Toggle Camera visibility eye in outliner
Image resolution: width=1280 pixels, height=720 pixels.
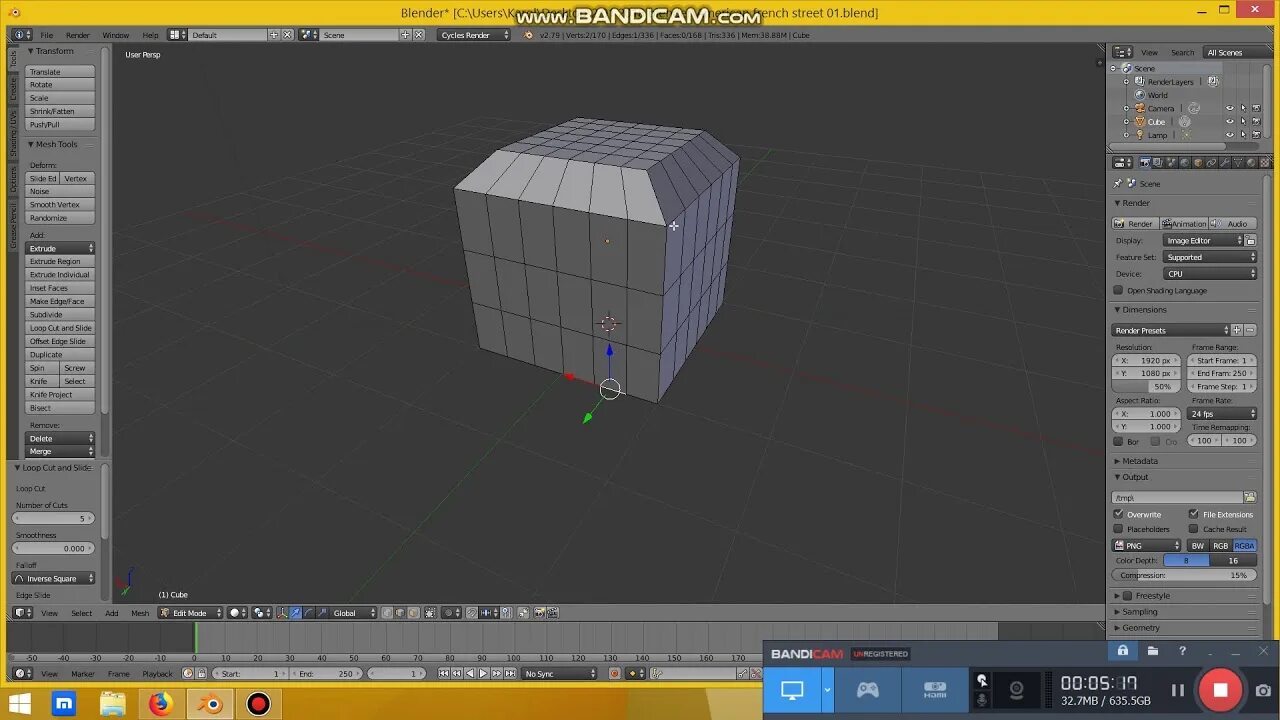pos(1230,108)
